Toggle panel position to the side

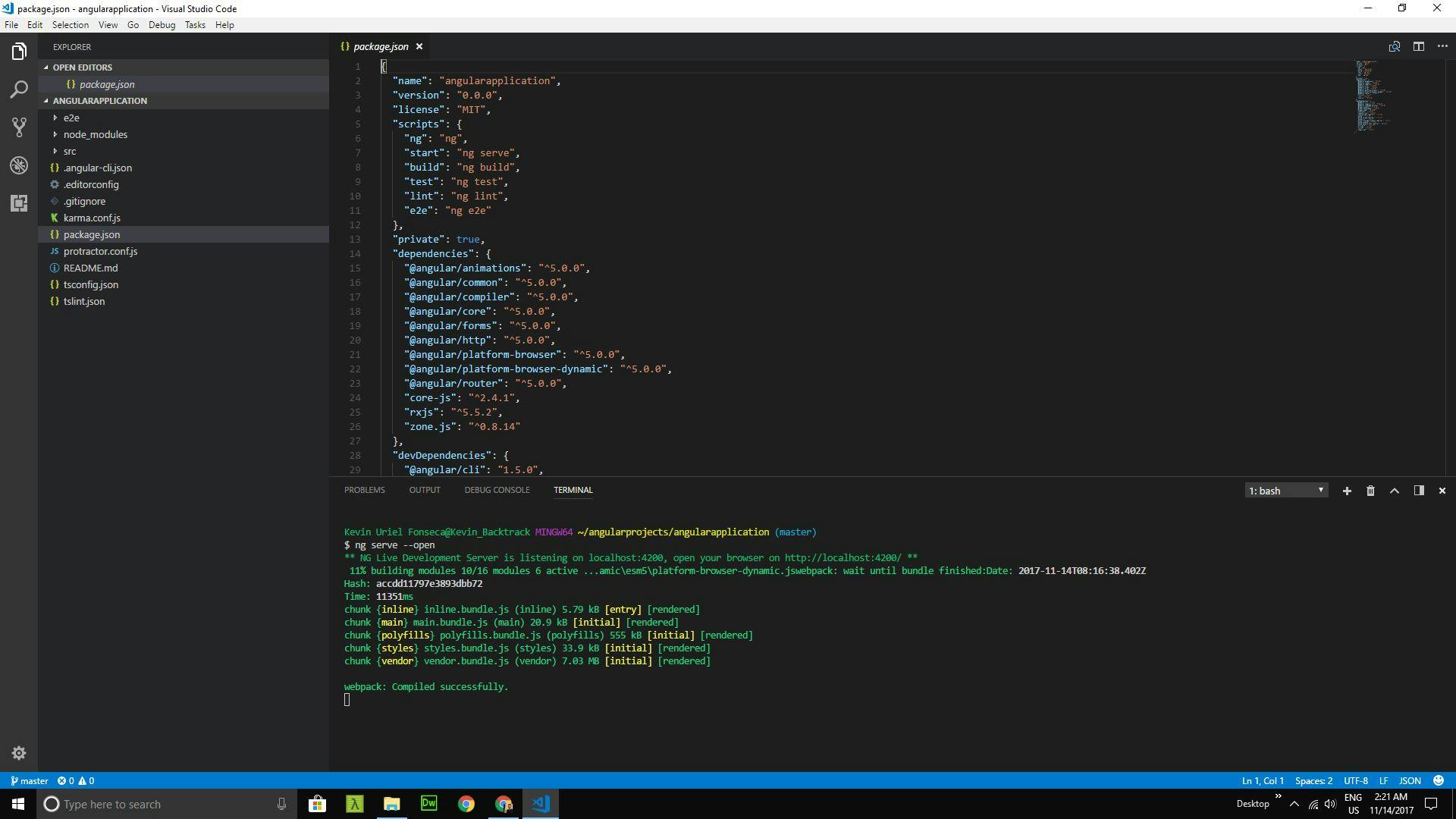pyautogui.click(x=1418, y=491)
